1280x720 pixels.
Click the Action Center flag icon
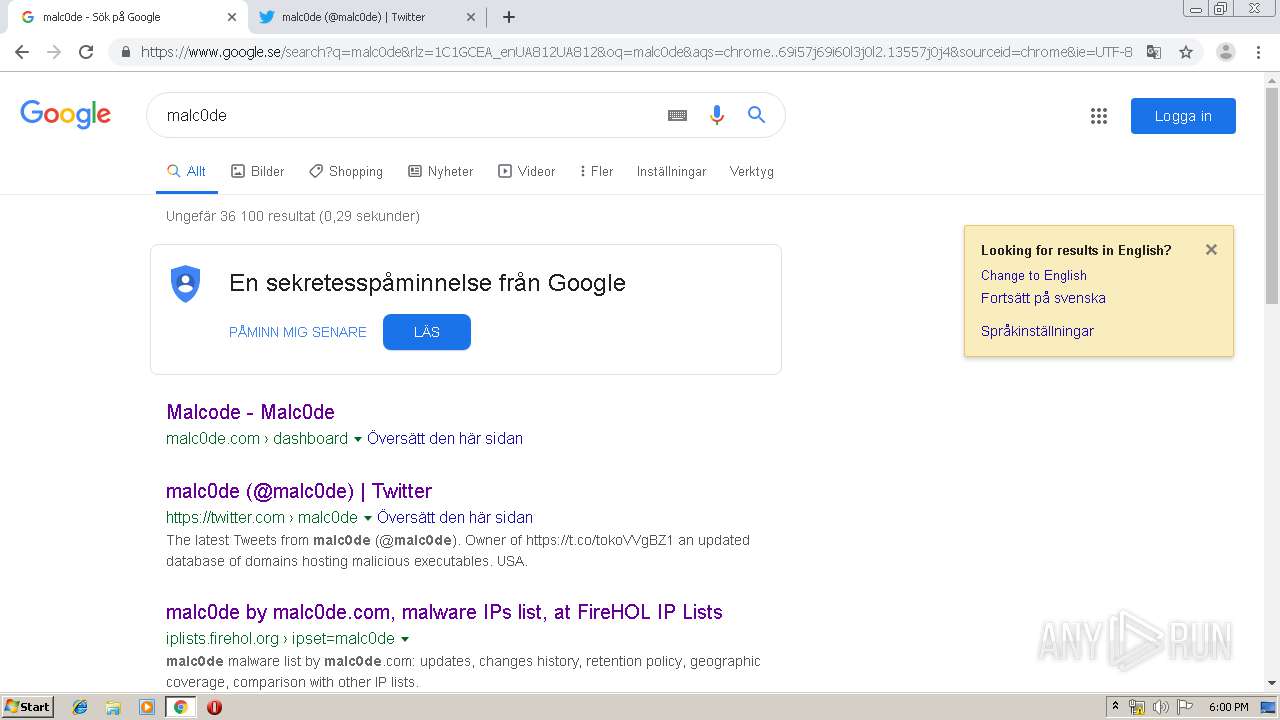coord(1185,707)
